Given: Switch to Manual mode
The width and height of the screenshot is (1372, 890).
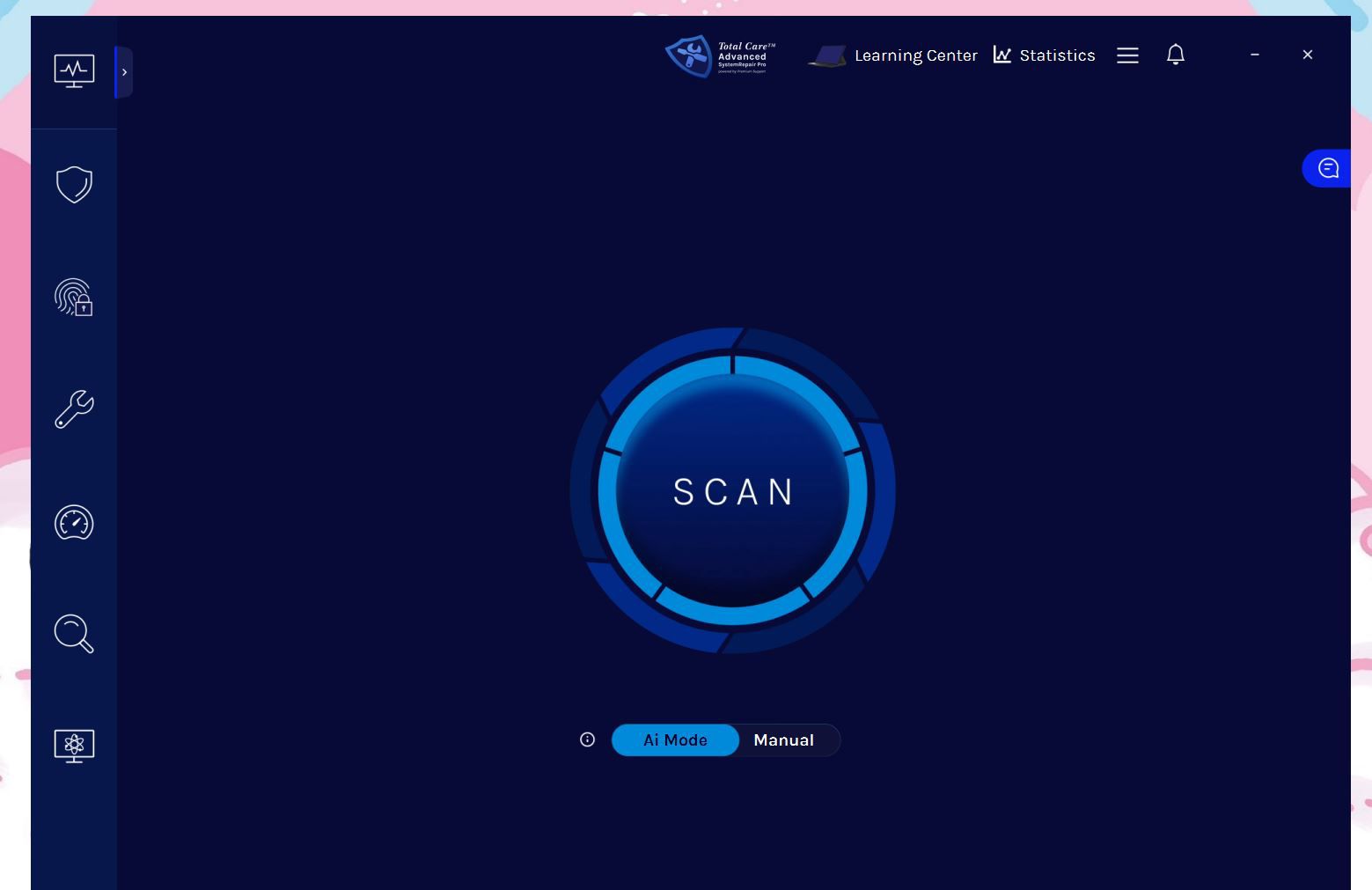Looking at the screenshot, I should [x=783, y=739].
